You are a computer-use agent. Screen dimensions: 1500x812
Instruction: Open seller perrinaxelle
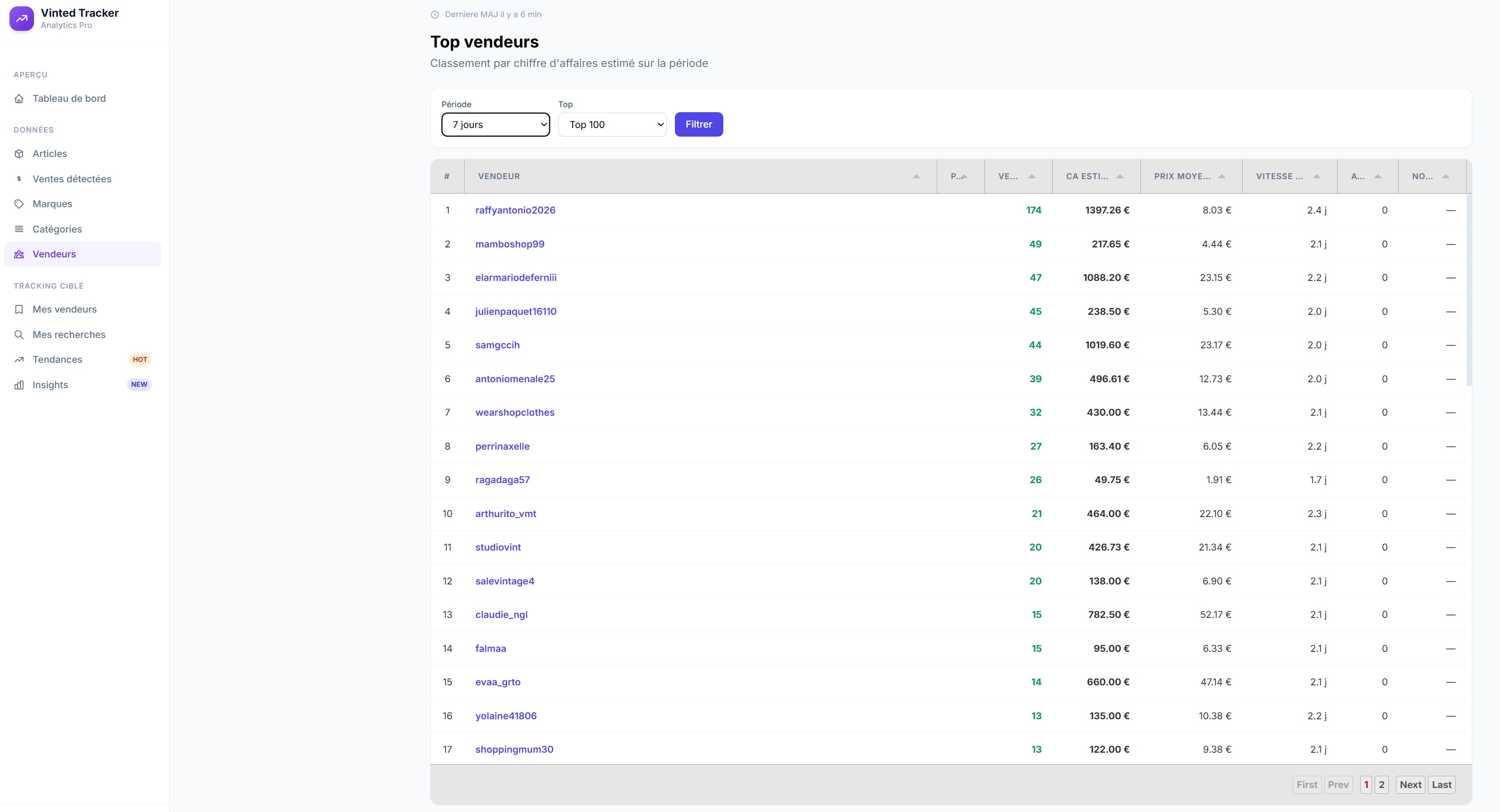503,446
